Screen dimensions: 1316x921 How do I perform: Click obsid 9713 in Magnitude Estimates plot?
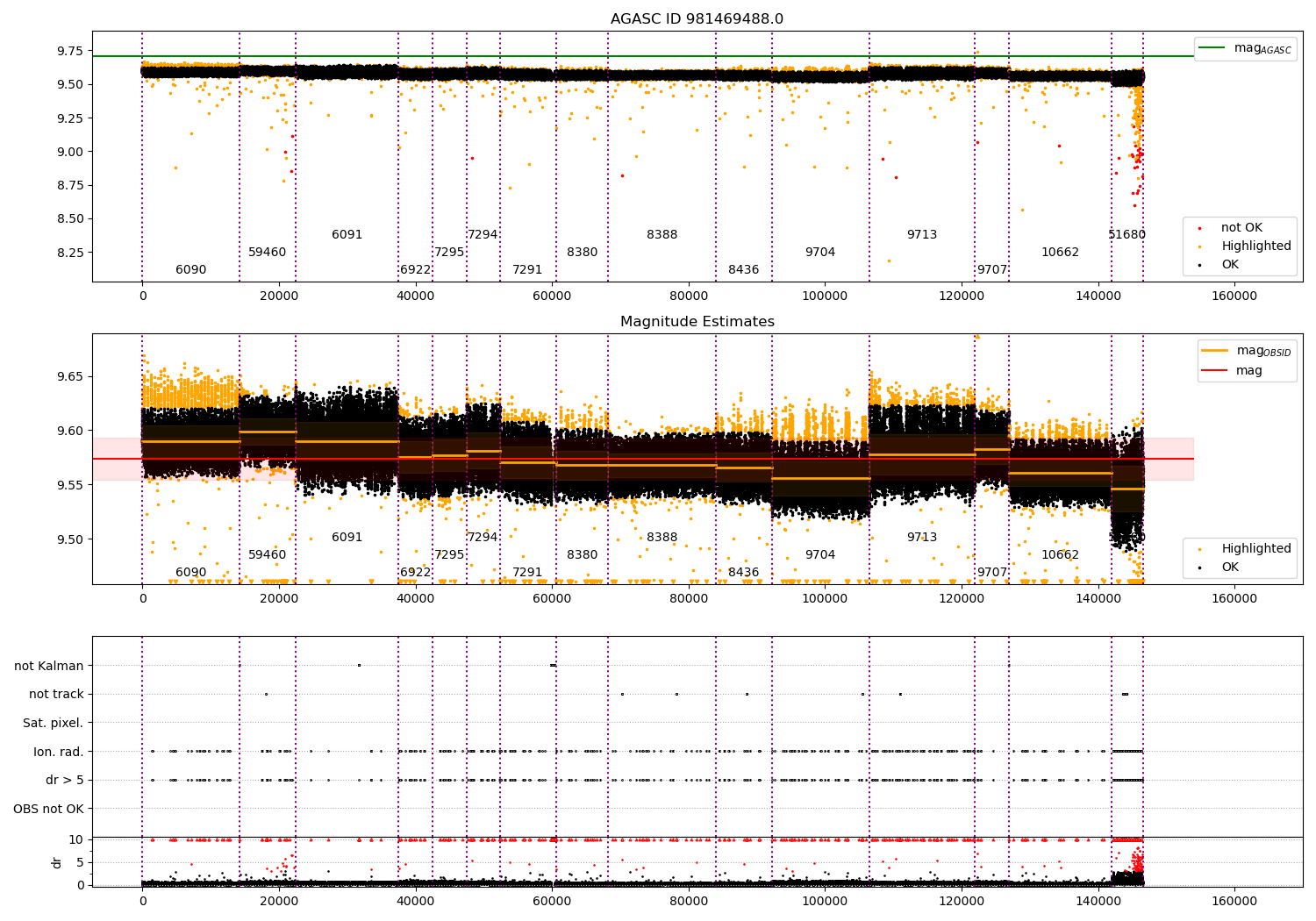(x=922, y=538)
